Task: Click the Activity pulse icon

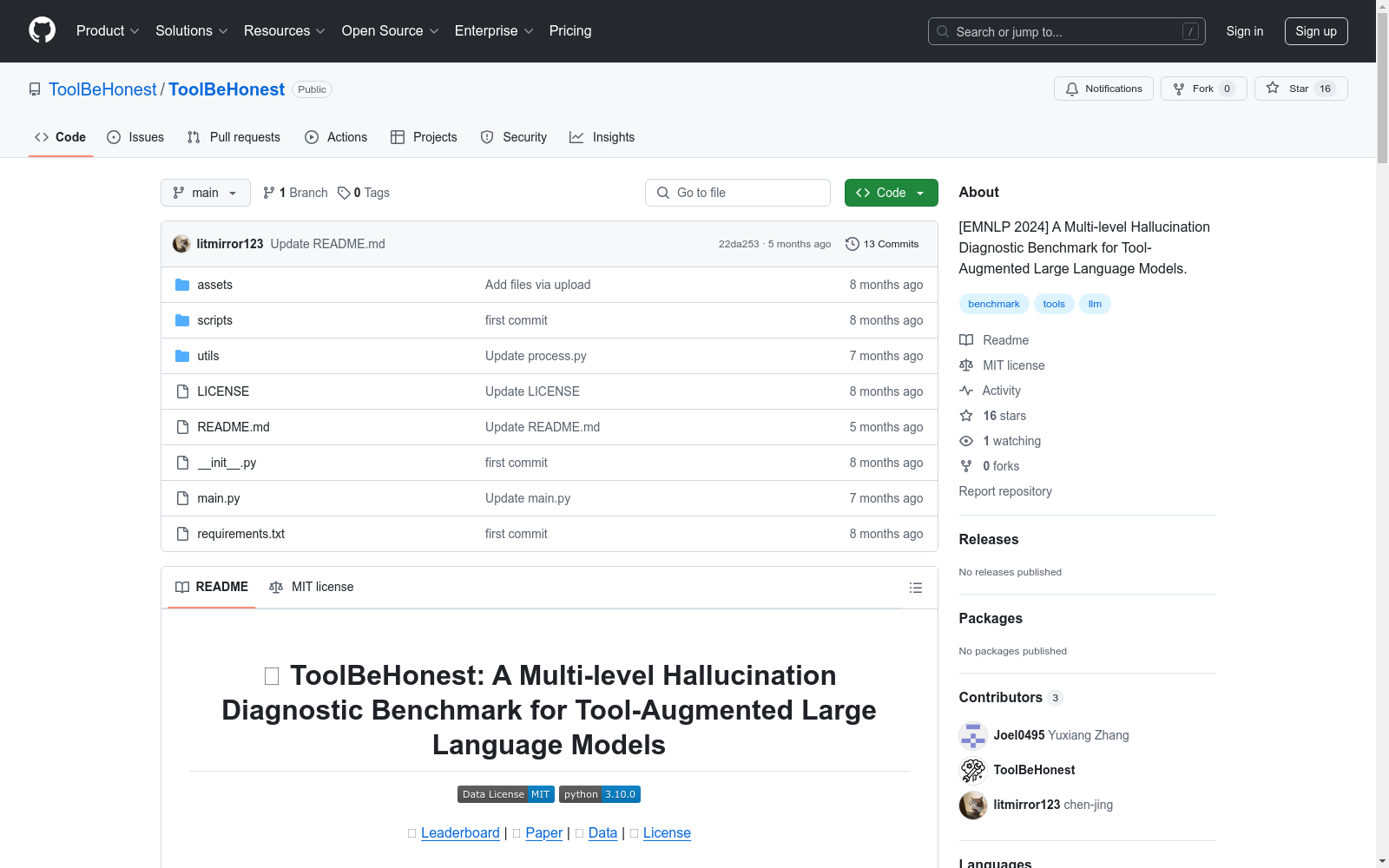Action: coord(966,391)
